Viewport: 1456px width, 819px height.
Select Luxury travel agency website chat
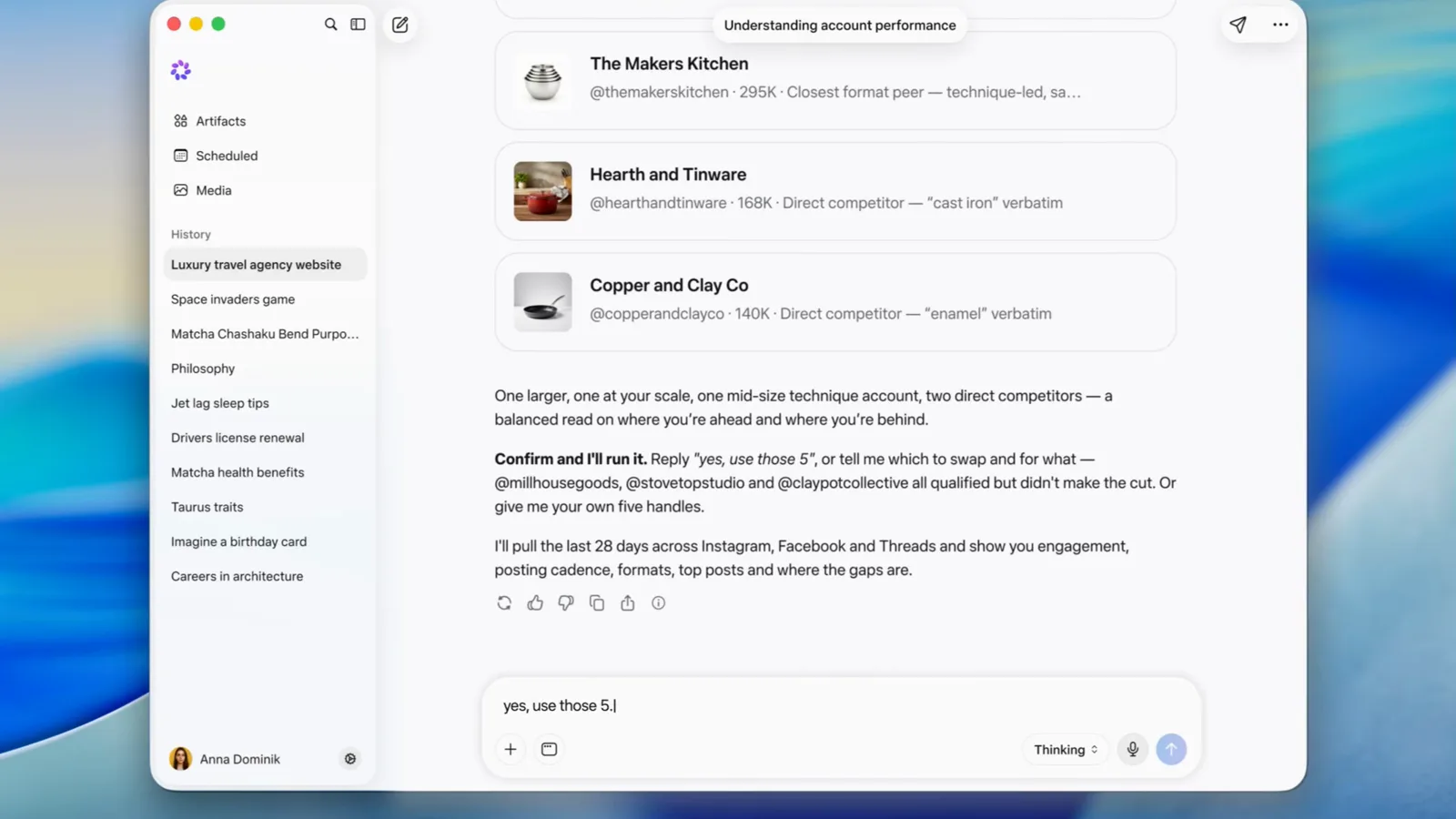tap(265, 265)
